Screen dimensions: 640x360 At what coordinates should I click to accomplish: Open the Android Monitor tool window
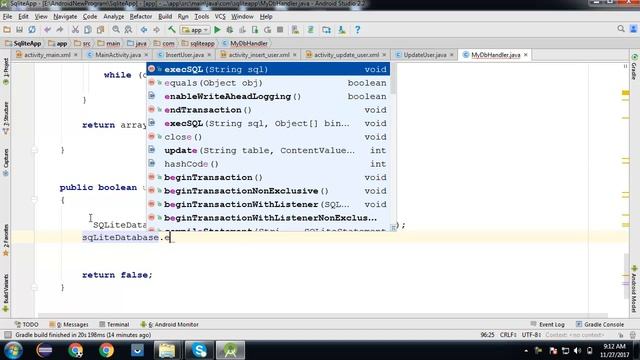(169, 324)
